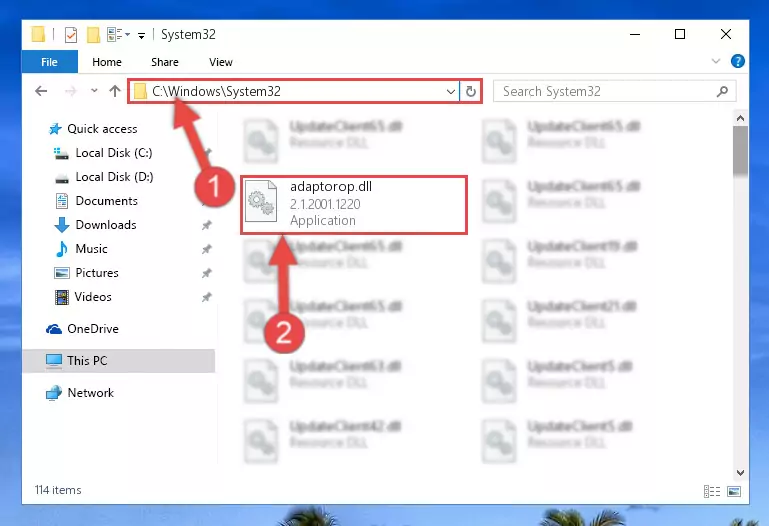769x526 pixels.
Task: Open the address bar history dropdown
Action: click(450, 92)
